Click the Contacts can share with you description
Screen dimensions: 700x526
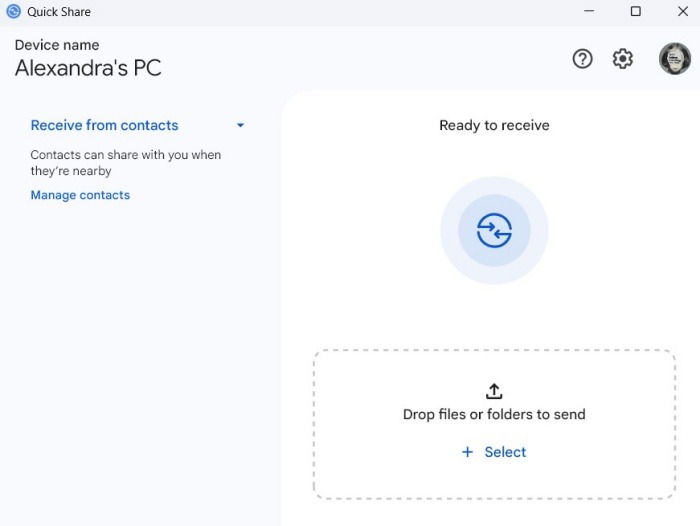(x=125, y=163)
